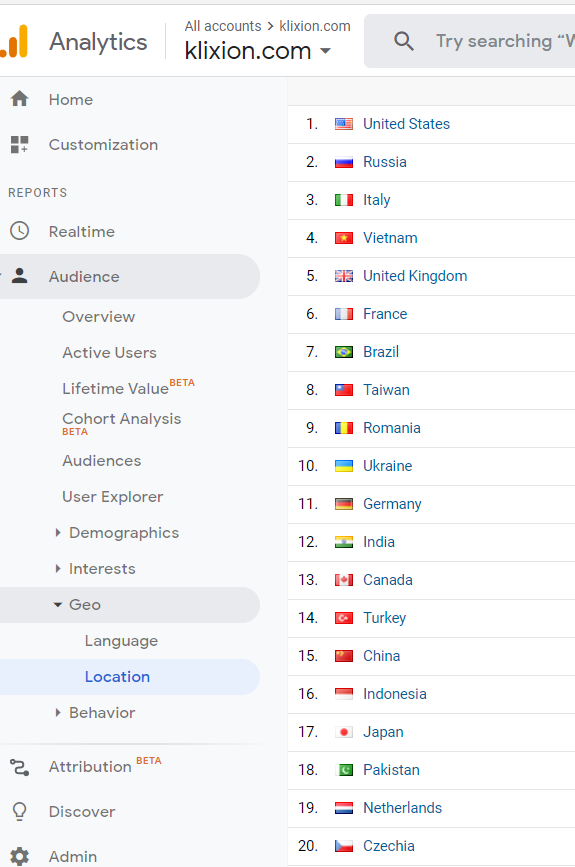This screenshot has width=575, height=867.
Task: Click the Admin gear icon
Action: tap(19, 856)
